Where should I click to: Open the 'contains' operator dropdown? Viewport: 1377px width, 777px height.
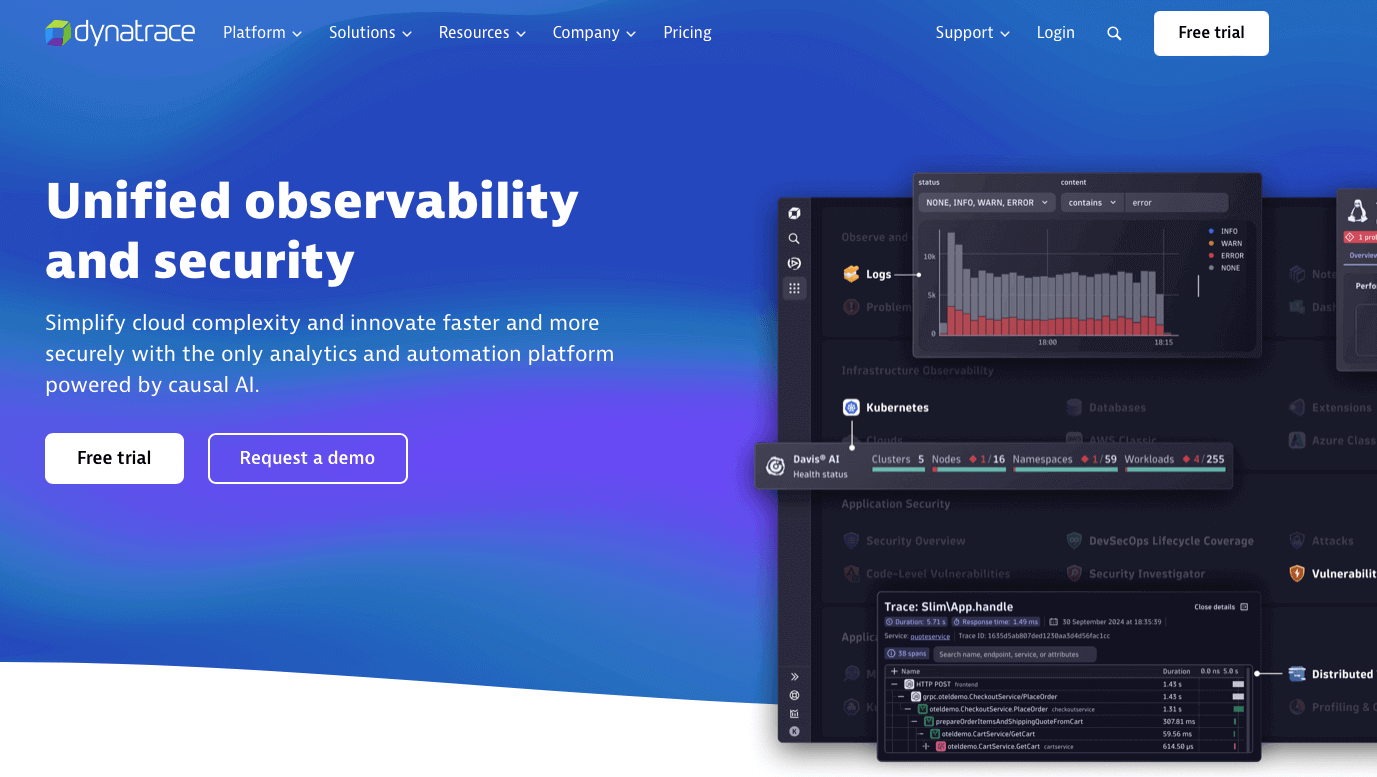(1092, 202)
